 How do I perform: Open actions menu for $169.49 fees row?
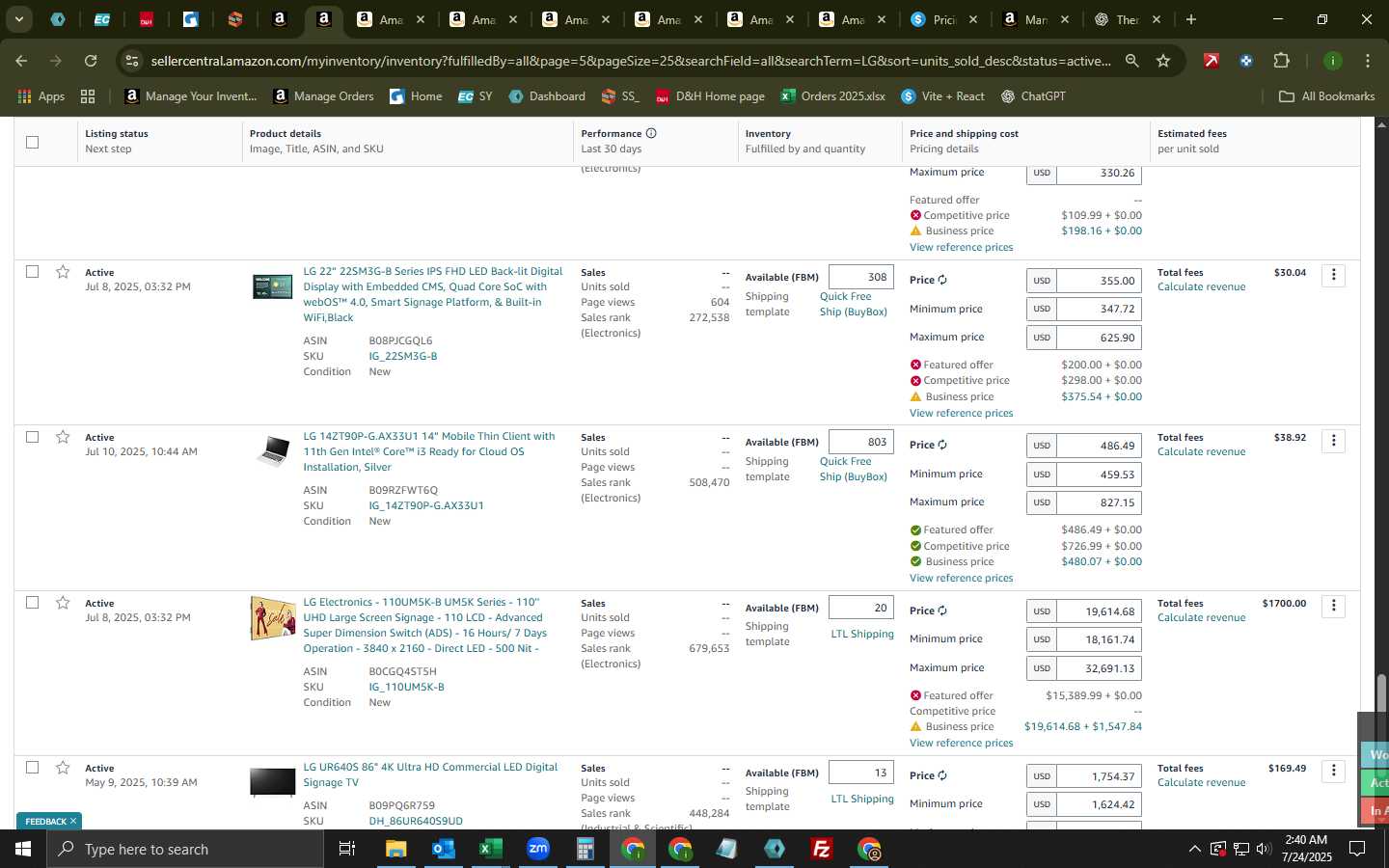[x=1334, y=771]
